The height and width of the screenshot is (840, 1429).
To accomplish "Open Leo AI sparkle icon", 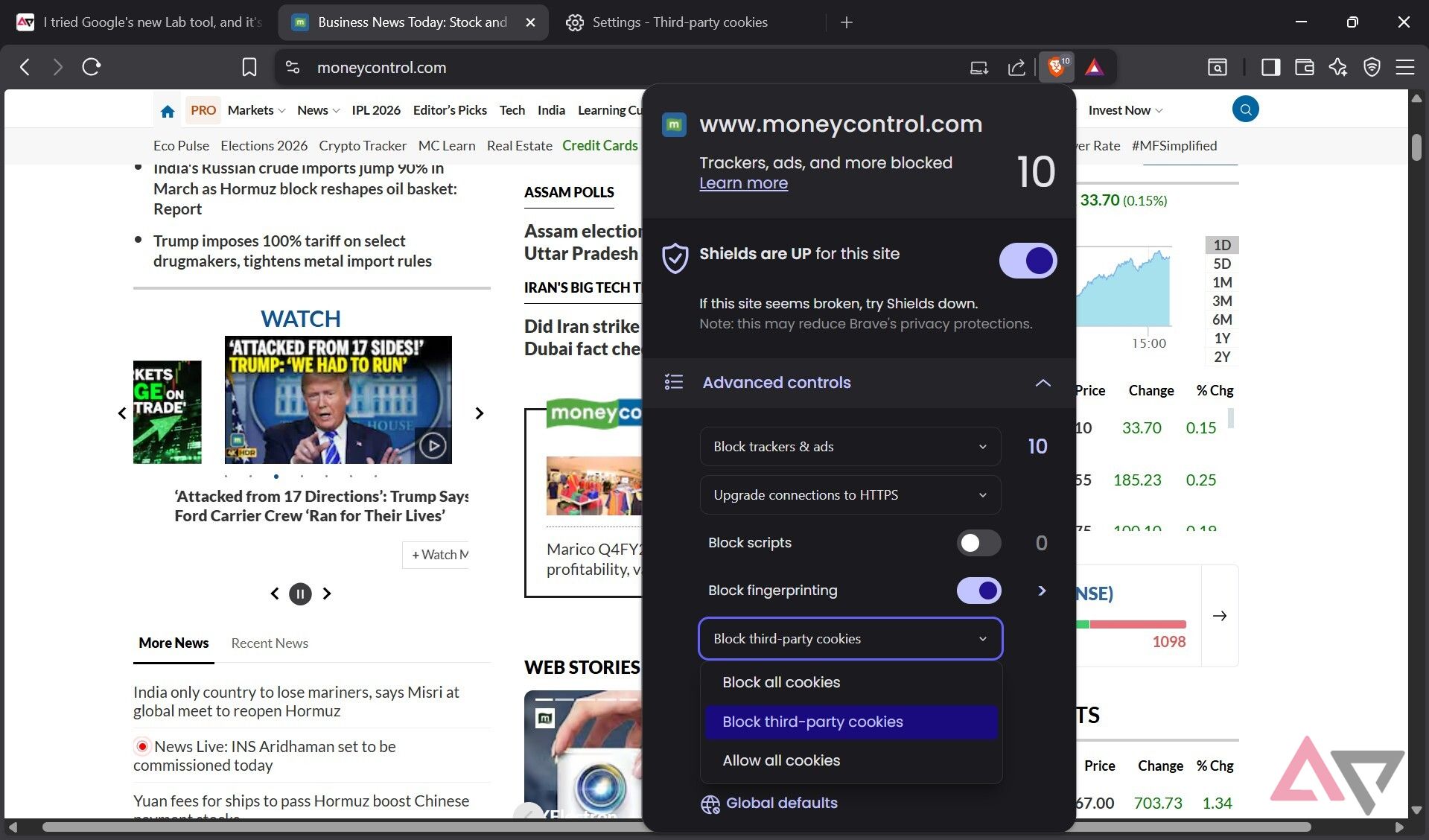I will [1338, 67].
